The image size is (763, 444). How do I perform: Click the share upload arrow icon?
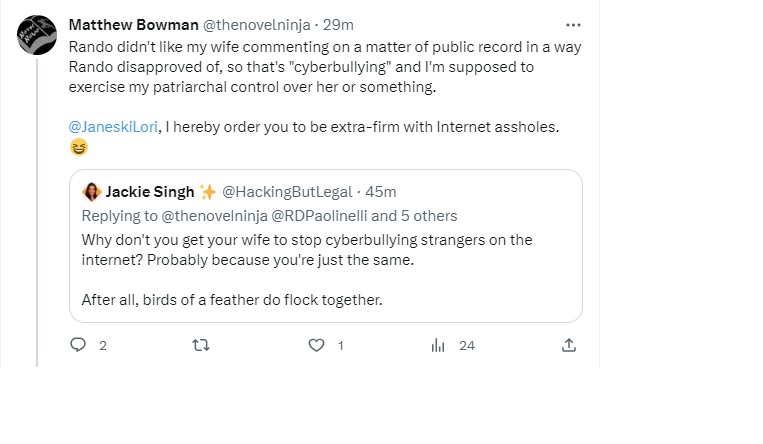568,345
